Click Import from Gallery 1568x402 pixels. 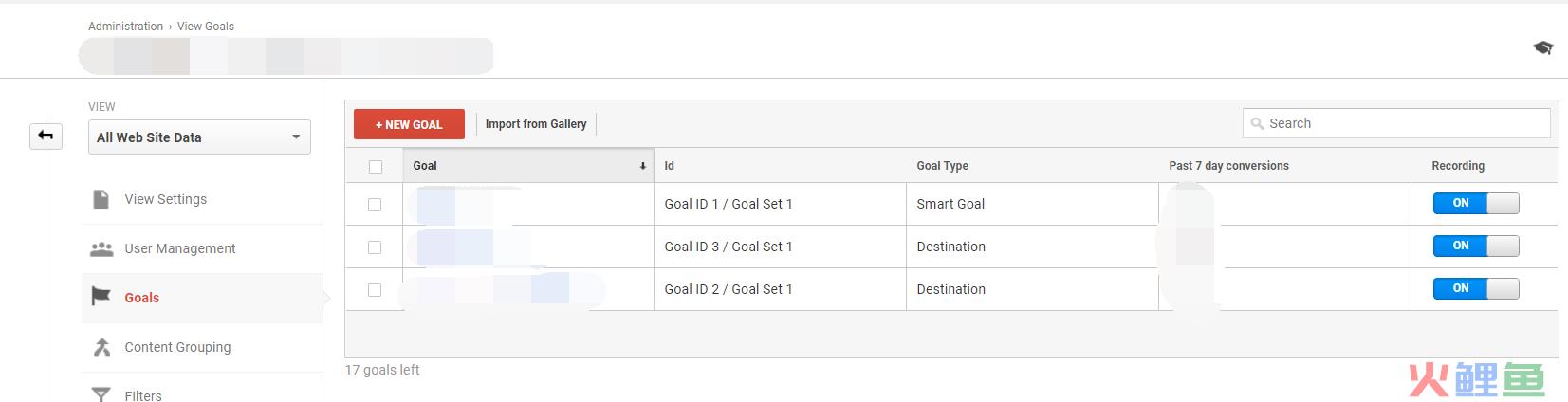coord(536,124)
